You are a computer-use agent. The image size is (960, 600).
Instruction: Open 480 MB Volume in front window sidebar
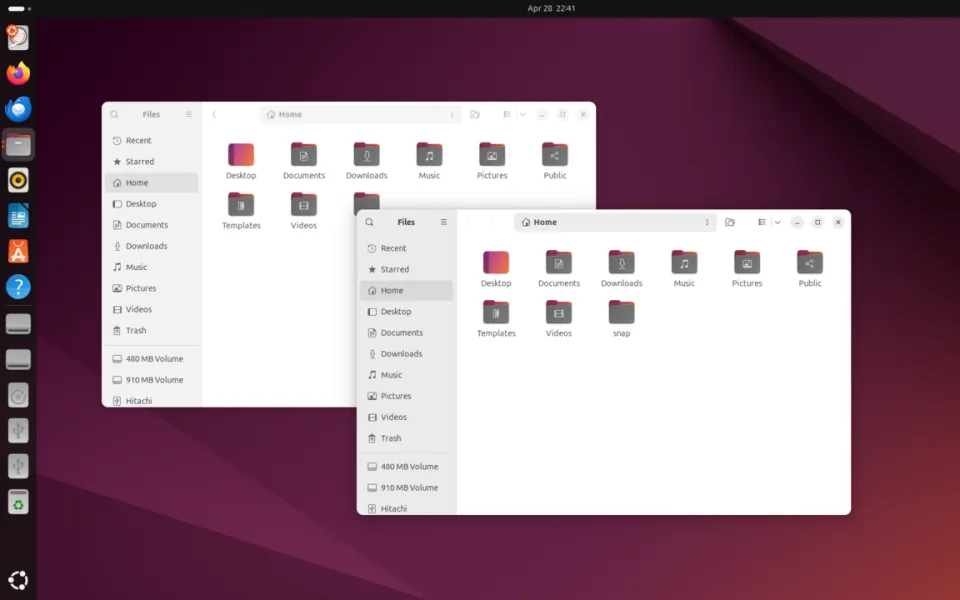(x=407, y=467)
